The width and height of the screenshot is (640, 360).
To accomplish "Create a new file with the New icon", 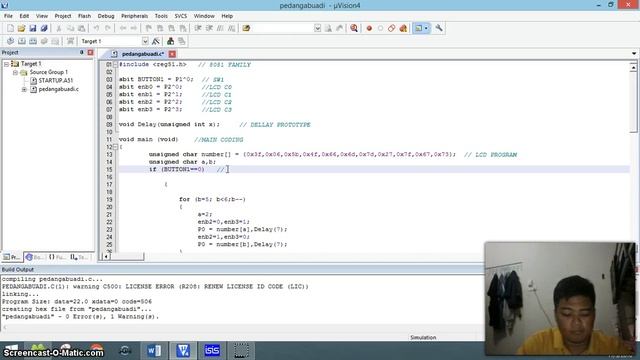I will tap(10, 28).
